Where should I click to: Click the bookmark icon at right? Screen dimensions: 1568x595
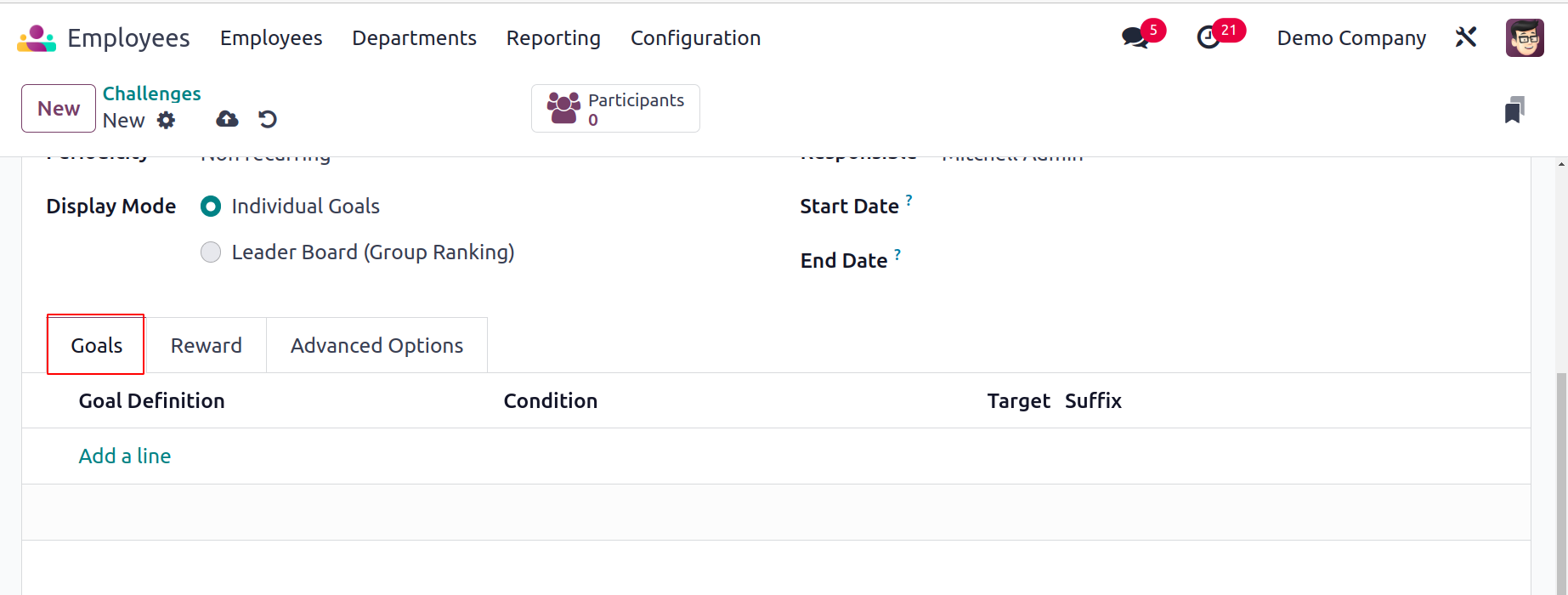[x=1514, y=110]
